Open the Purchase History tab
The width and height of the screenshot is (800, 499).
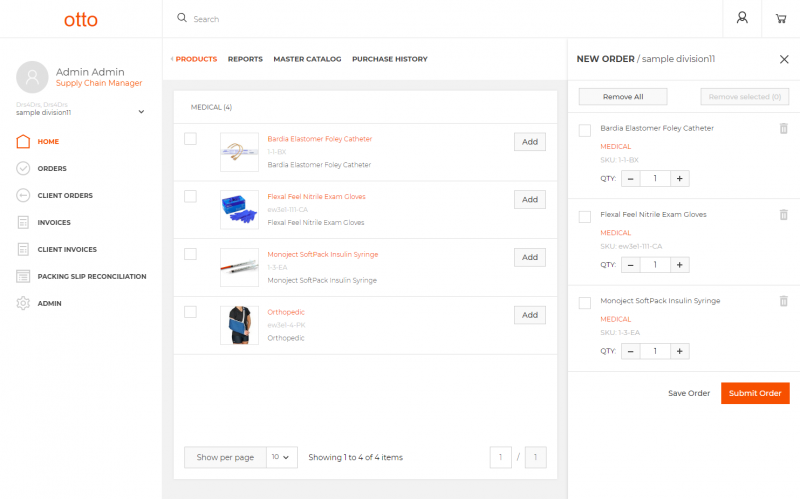(x=390, y=59)
